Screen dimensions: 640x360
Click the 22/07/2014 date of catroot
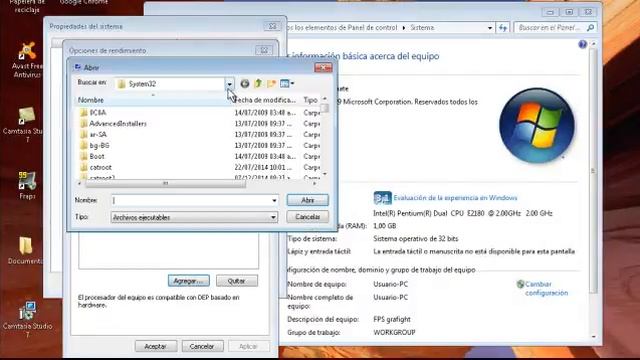[x=263, y=167]
